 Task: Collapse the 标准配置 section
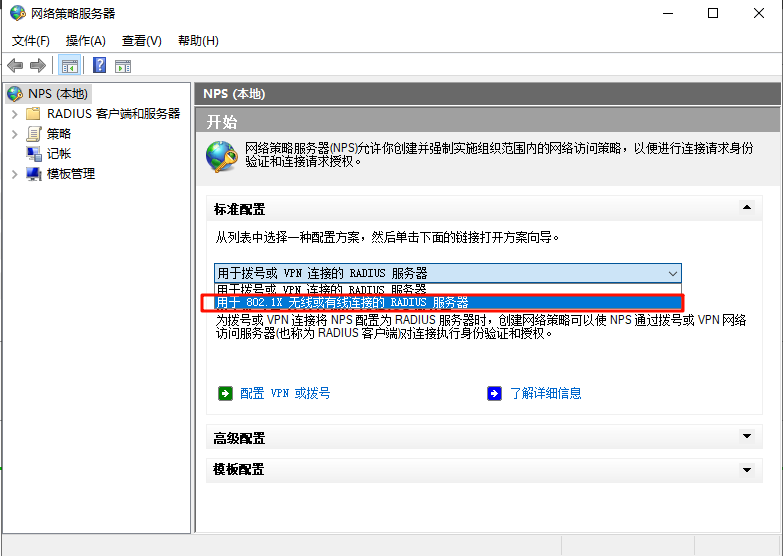click(745, 208)
